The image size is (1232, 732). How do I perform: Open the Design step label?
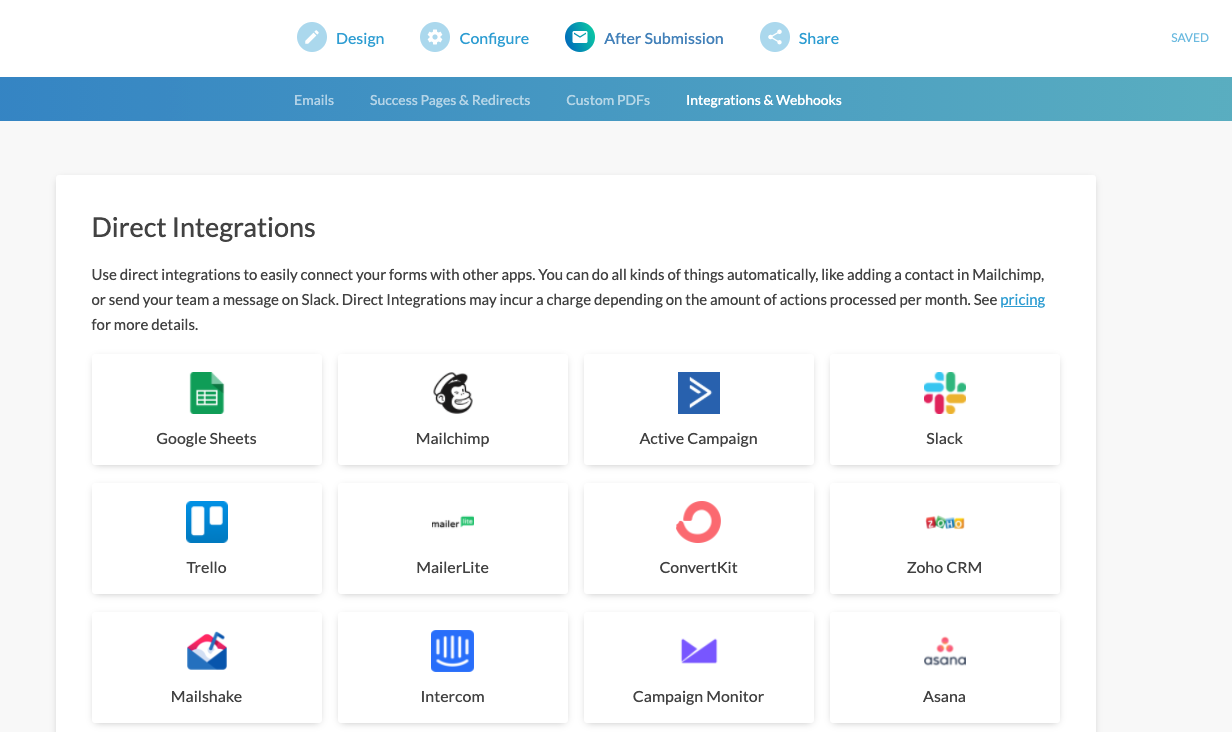(x=360, y=38)
